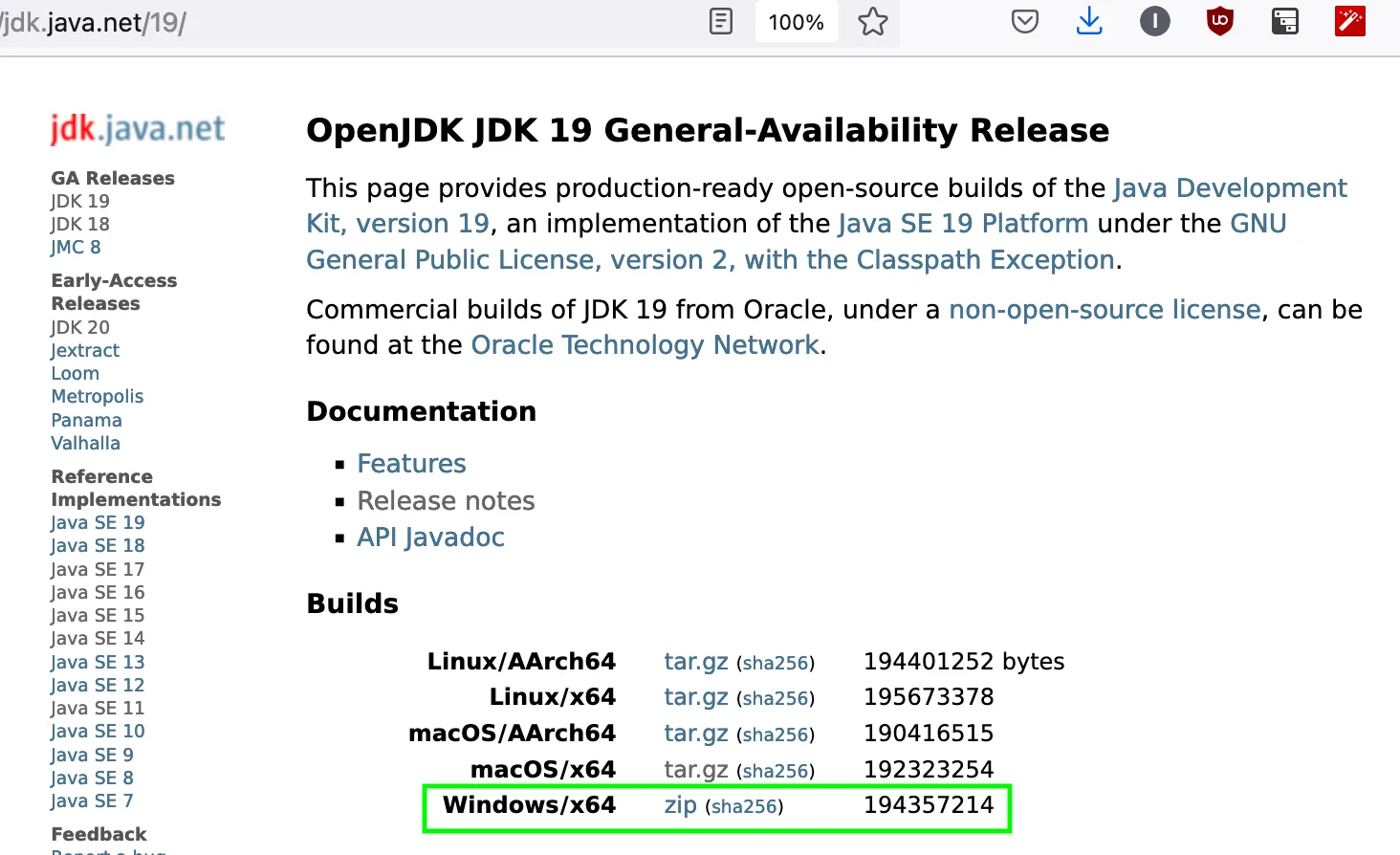Viewport: 1400px width, 855px height.
Task: Open Java SE 14 reference implementation
Action: (98, 638)
